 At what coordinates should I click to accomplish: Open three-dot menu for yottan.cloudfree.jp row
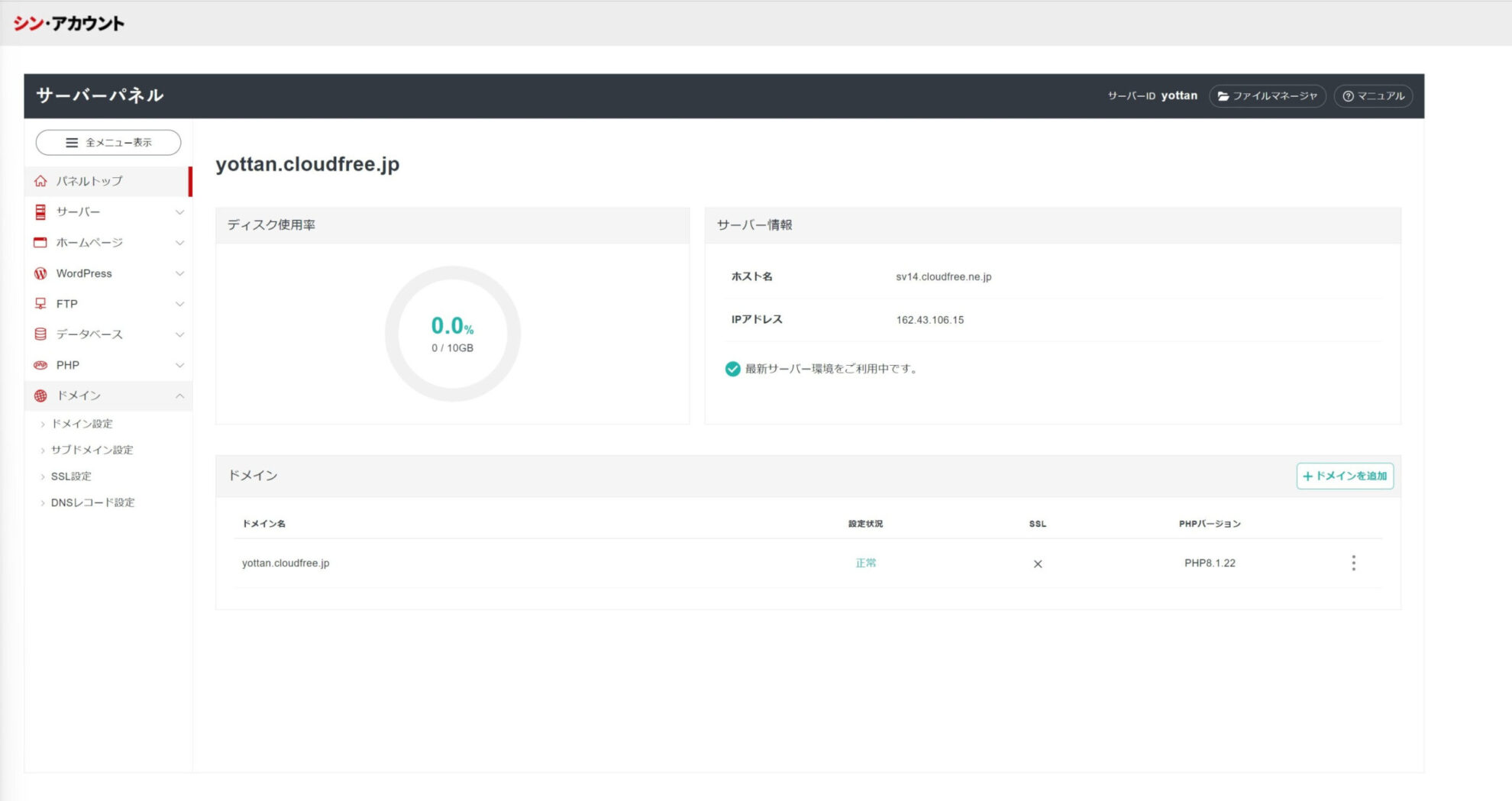click(1353, 563)
